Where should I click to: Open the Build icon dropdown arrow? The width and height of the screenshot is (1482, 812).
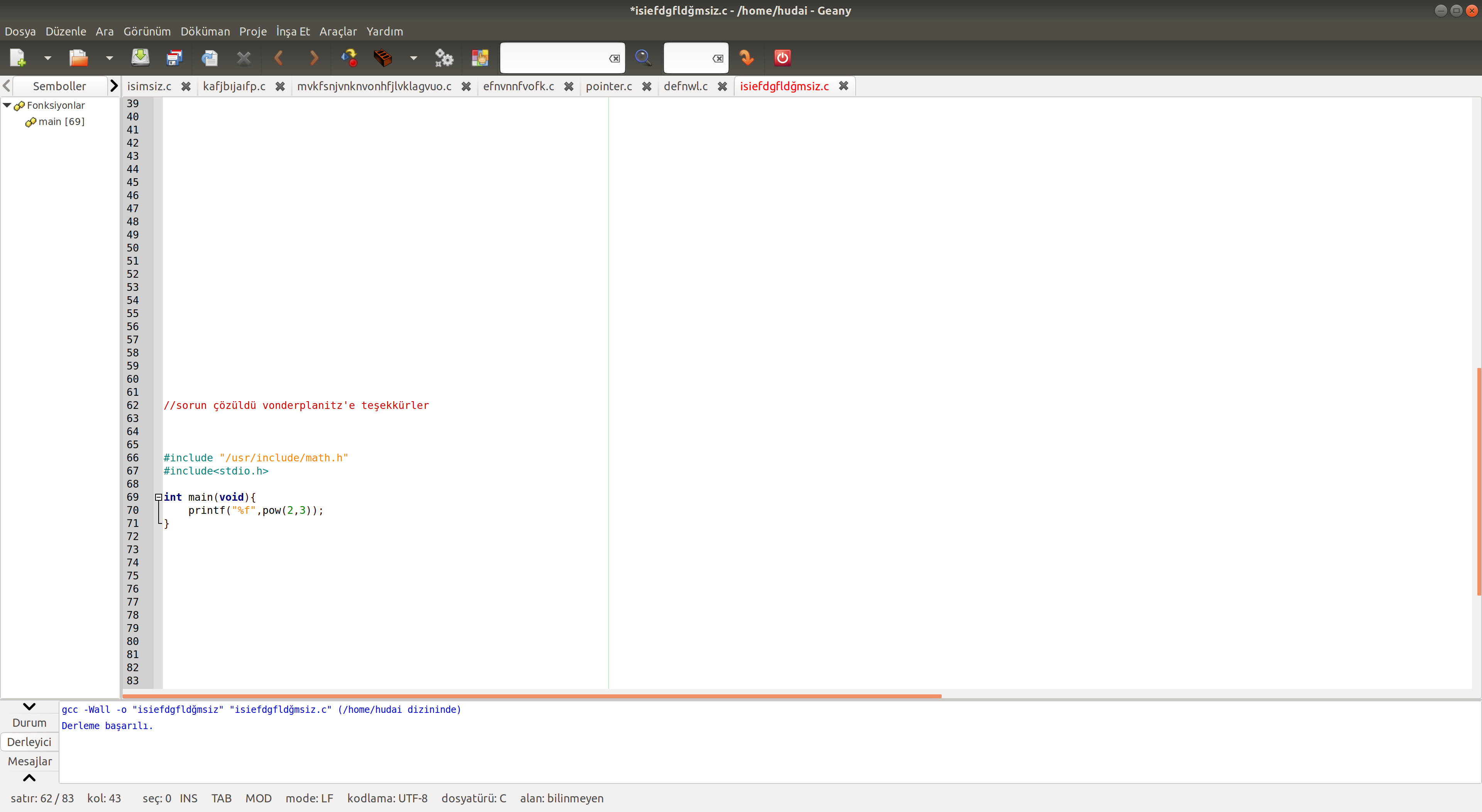pos(413,58)
